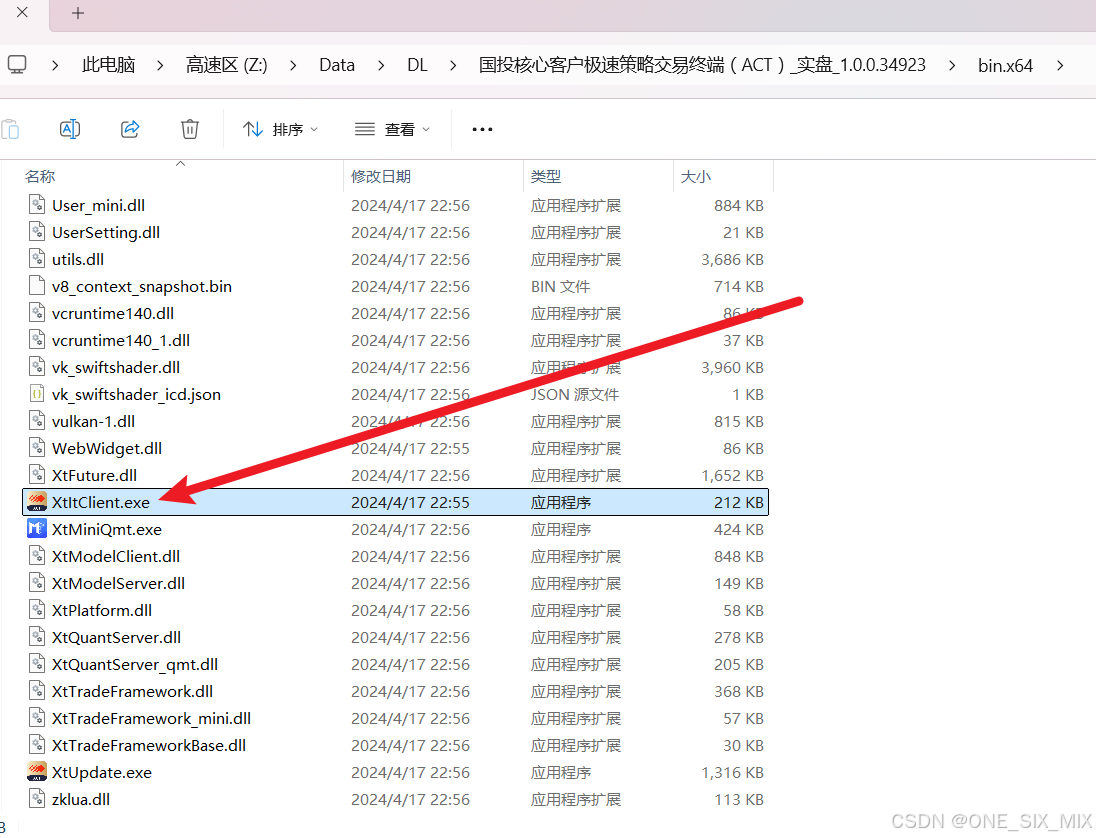The width and height of the screenshot is (1096, 838).
Task: Select XtQuantServer_qmt.dll file name
Action: tap(135, 664)
